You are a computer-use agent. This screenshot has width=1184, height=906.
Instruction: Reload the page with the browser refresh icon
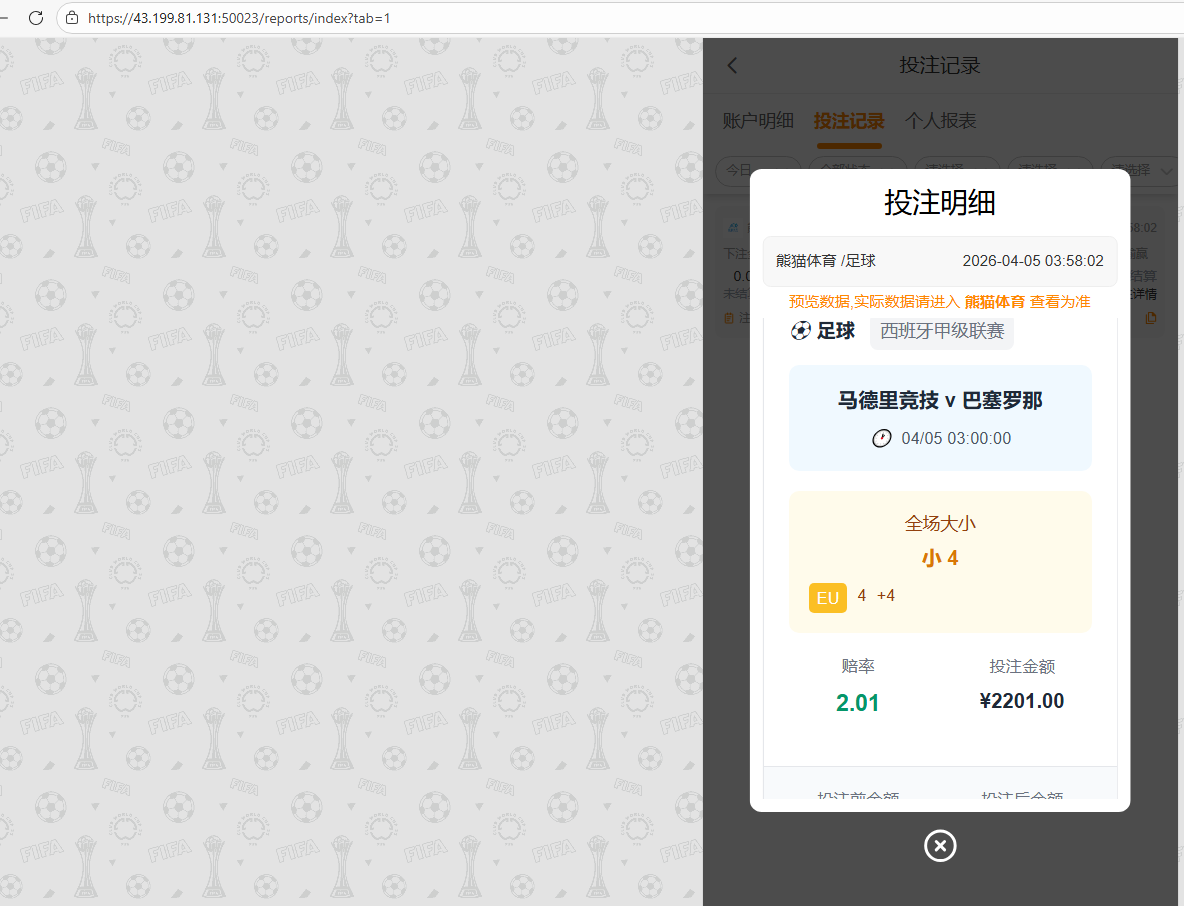tap(36, 18)
